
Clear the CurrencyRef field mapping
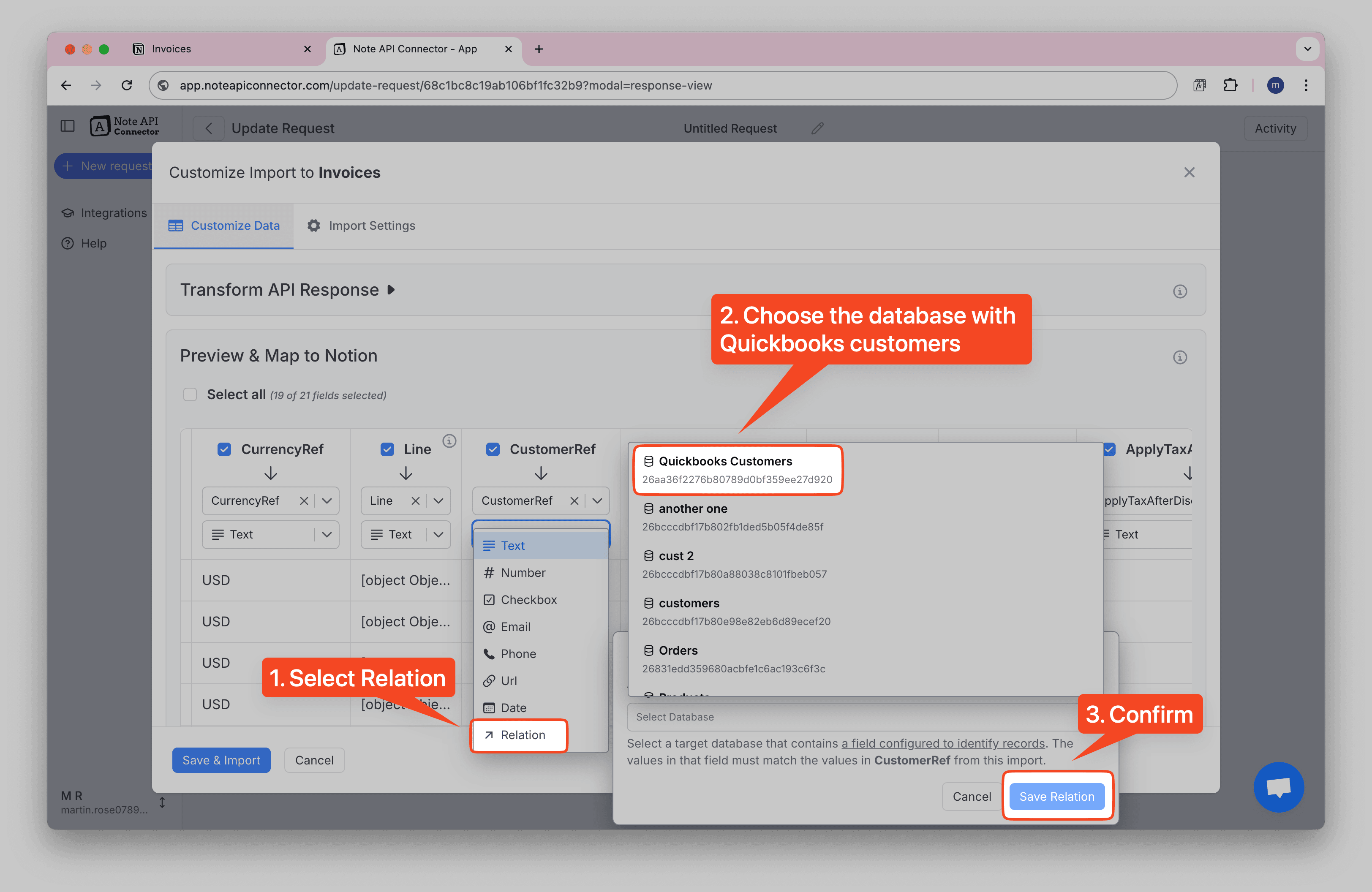304,501
